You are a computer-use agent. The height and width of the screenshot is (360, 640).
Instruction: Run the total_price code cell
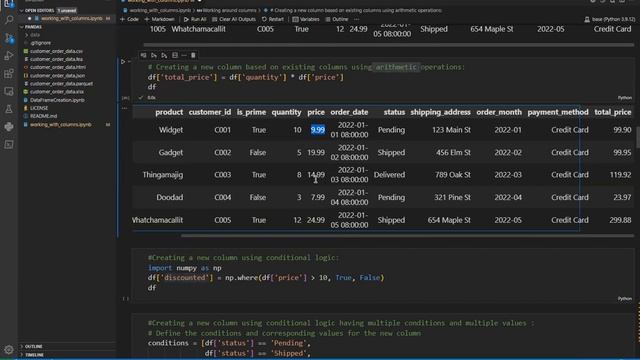pyautogui.click(x=123, y=62)
